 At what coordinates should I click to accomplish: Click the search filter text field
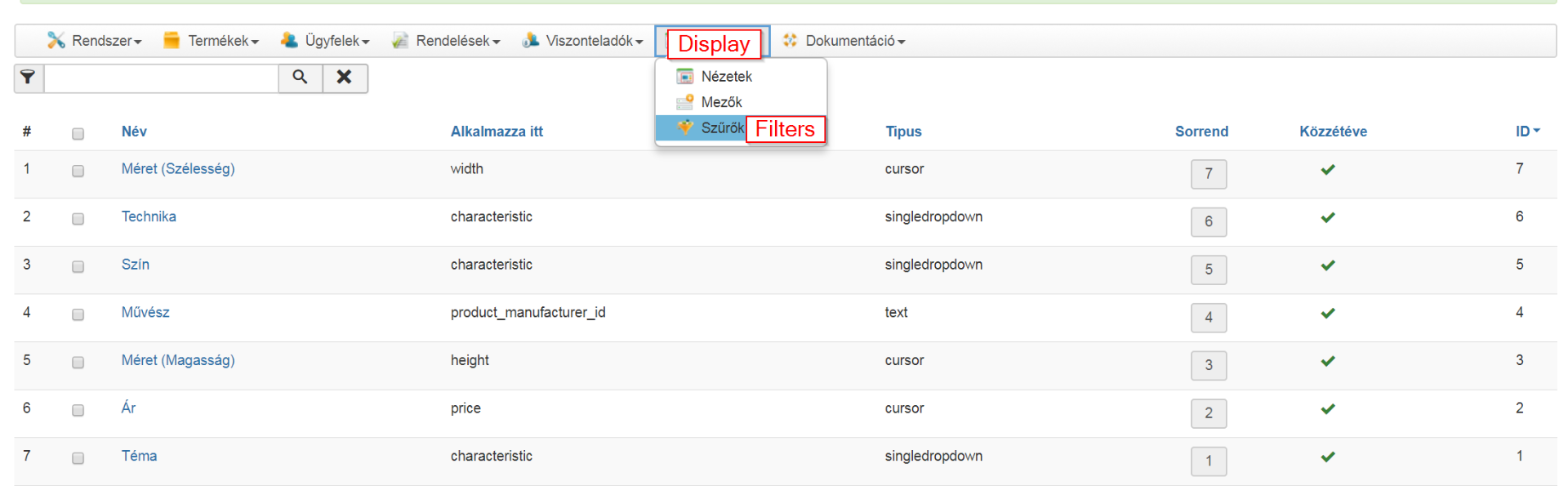tap(162, 78)
